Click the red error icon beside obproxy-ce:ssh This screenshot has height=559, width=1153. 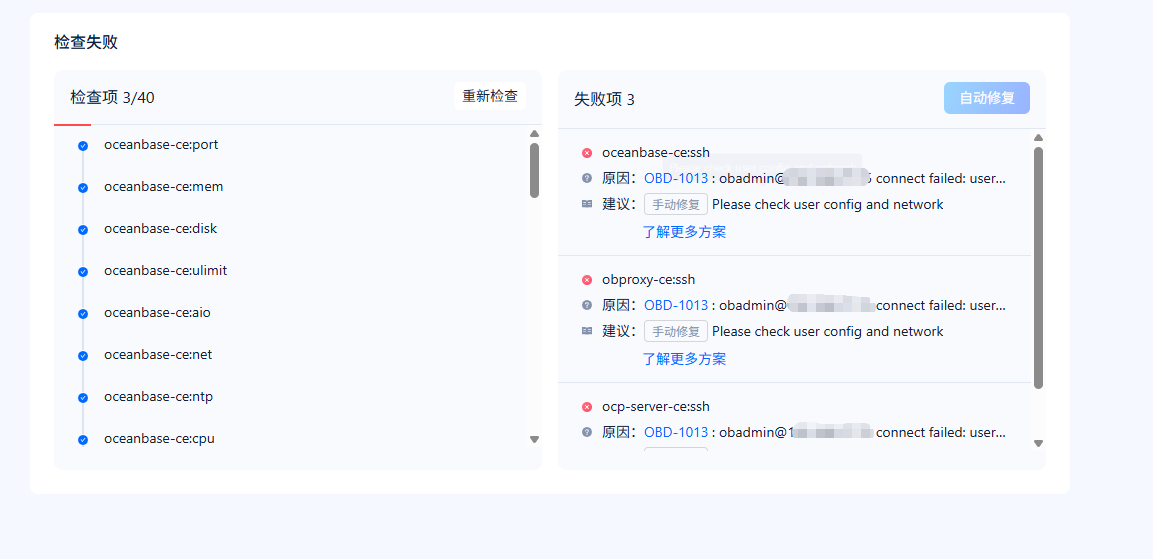(x=587, y=280)
